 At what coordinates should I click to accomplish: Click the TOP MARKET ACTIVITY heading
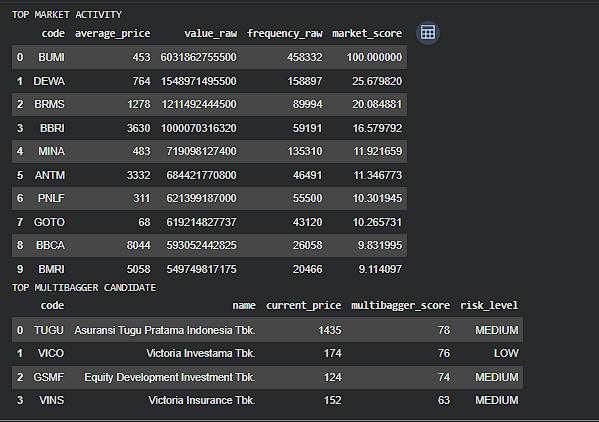click(67, 15)
